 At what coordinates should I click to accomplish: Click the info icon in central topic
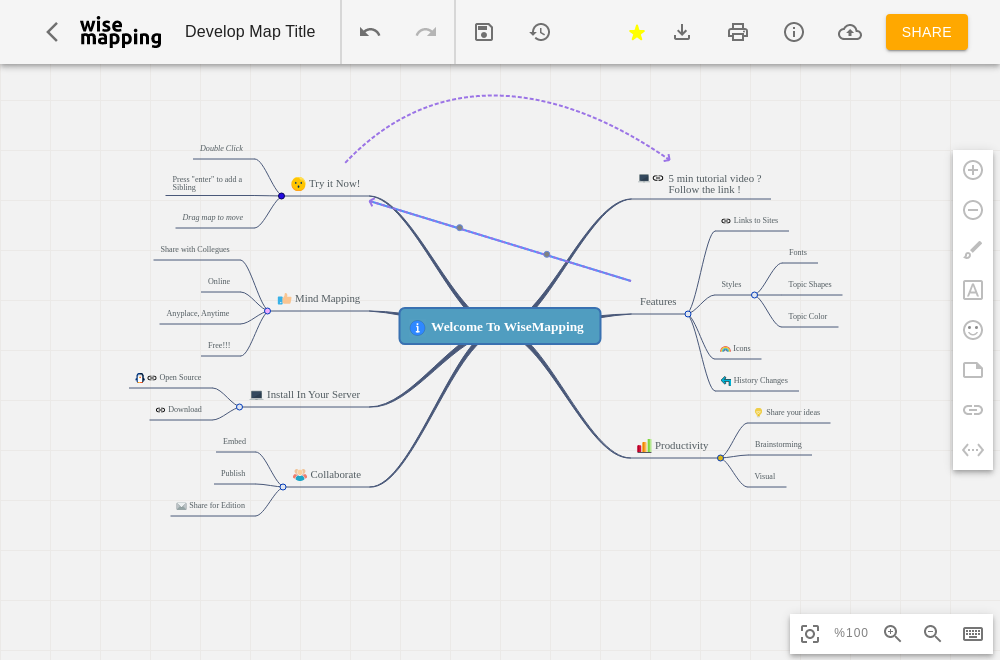coord(417,328)
